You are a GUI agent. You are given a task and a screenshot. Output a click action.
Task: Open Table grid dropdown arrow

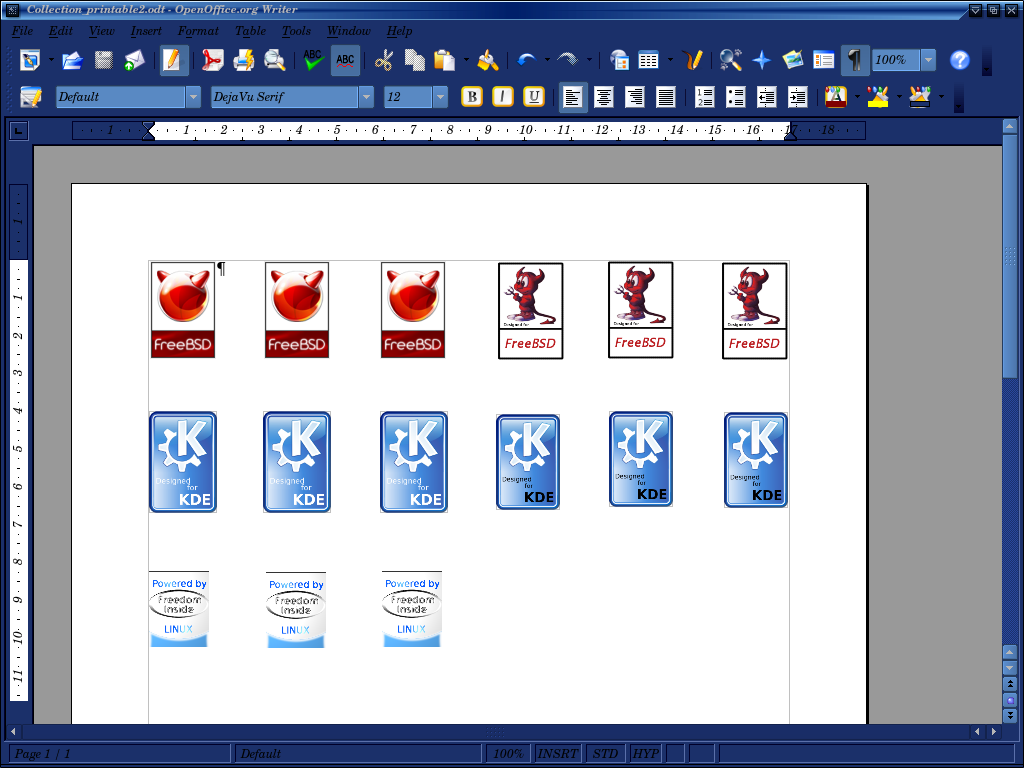click(x=670, y=60)
